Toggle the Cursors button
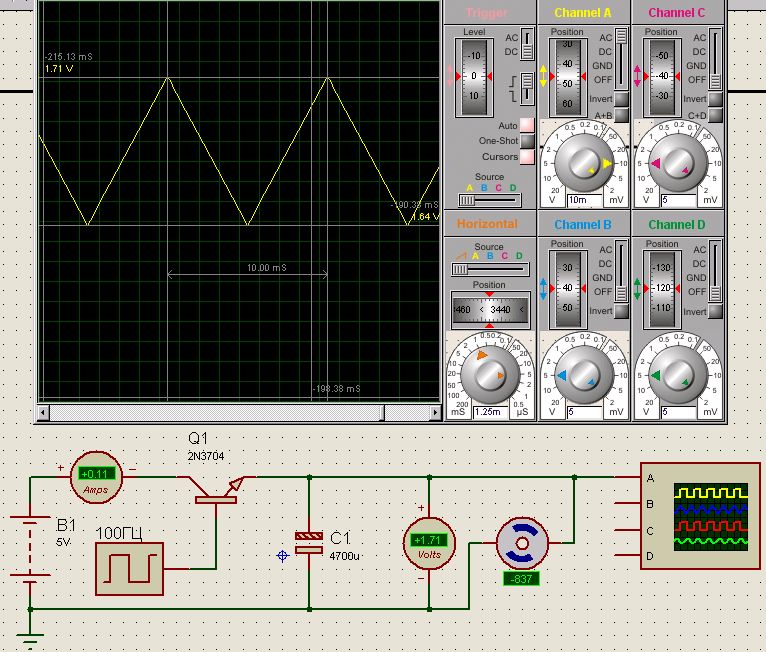Screen dimensions: 766x652 [x=527, y=157]
